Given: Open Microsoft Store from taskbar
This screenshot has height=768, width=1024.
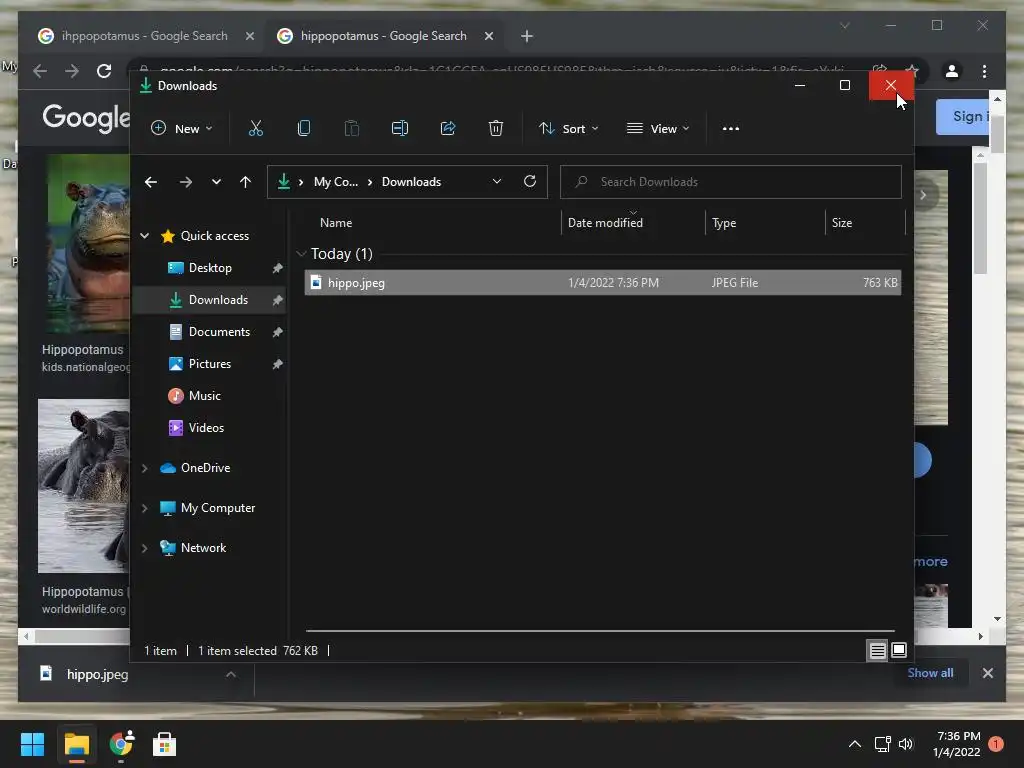Looking at the screenshot, I should tap(165, 744).
